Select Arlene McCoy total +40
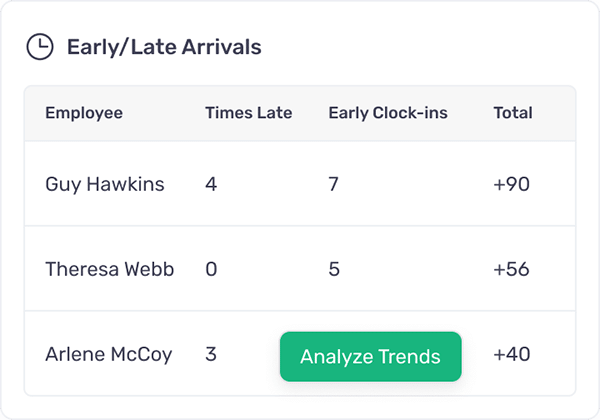Viewport: 600px width, 420px height. pos(512,354)
